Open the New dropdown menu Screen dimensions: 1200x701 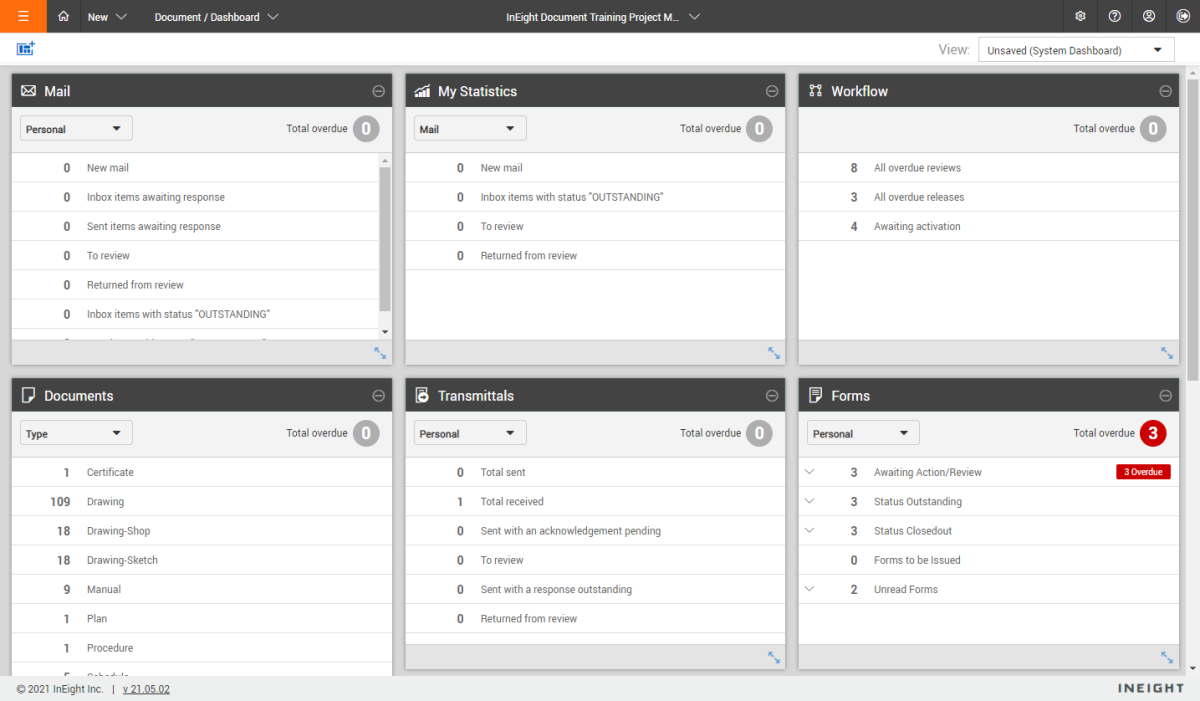pyautogui.click(x=108, y=17)
